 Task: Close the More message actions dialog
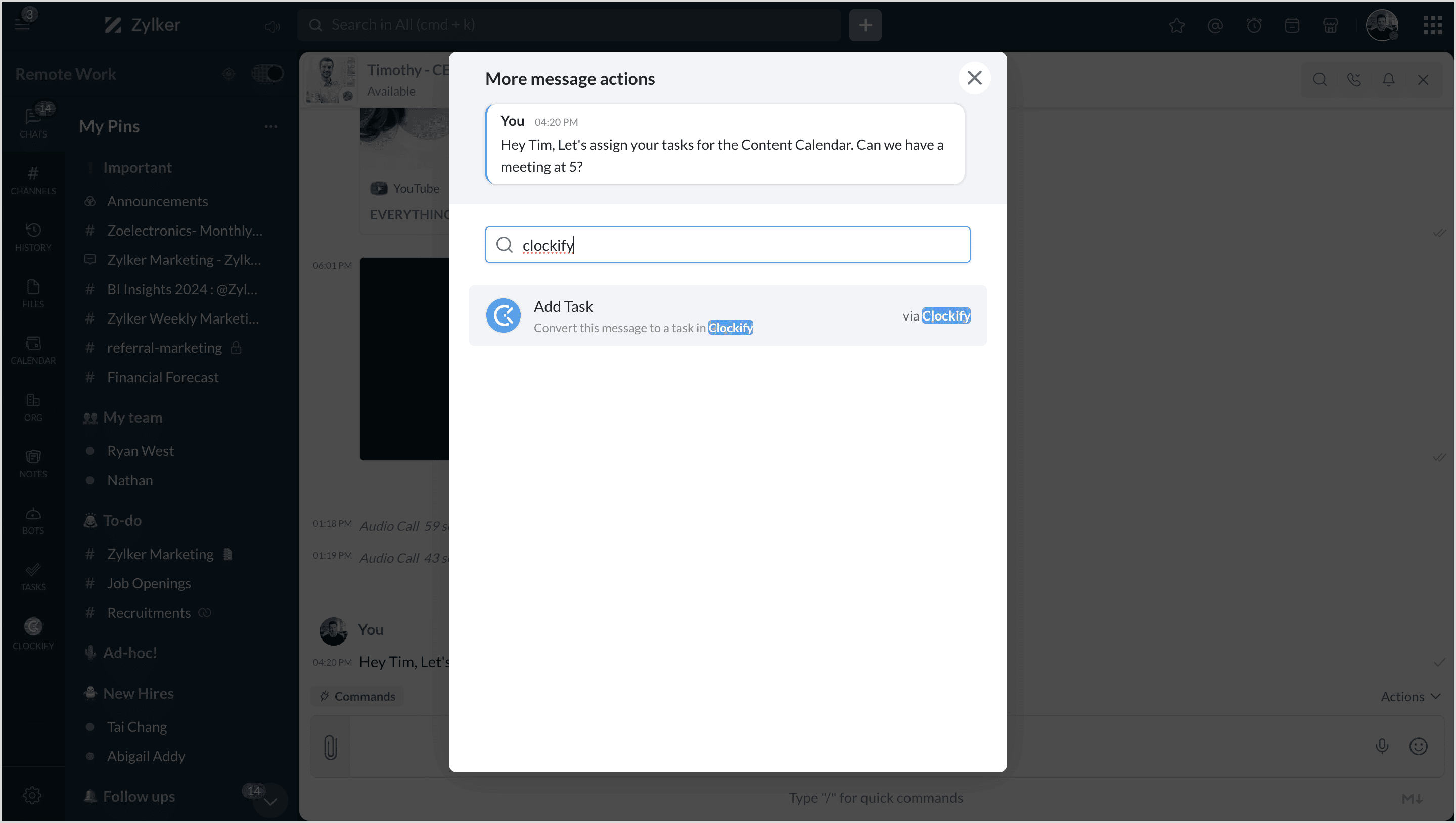[974, 78]
